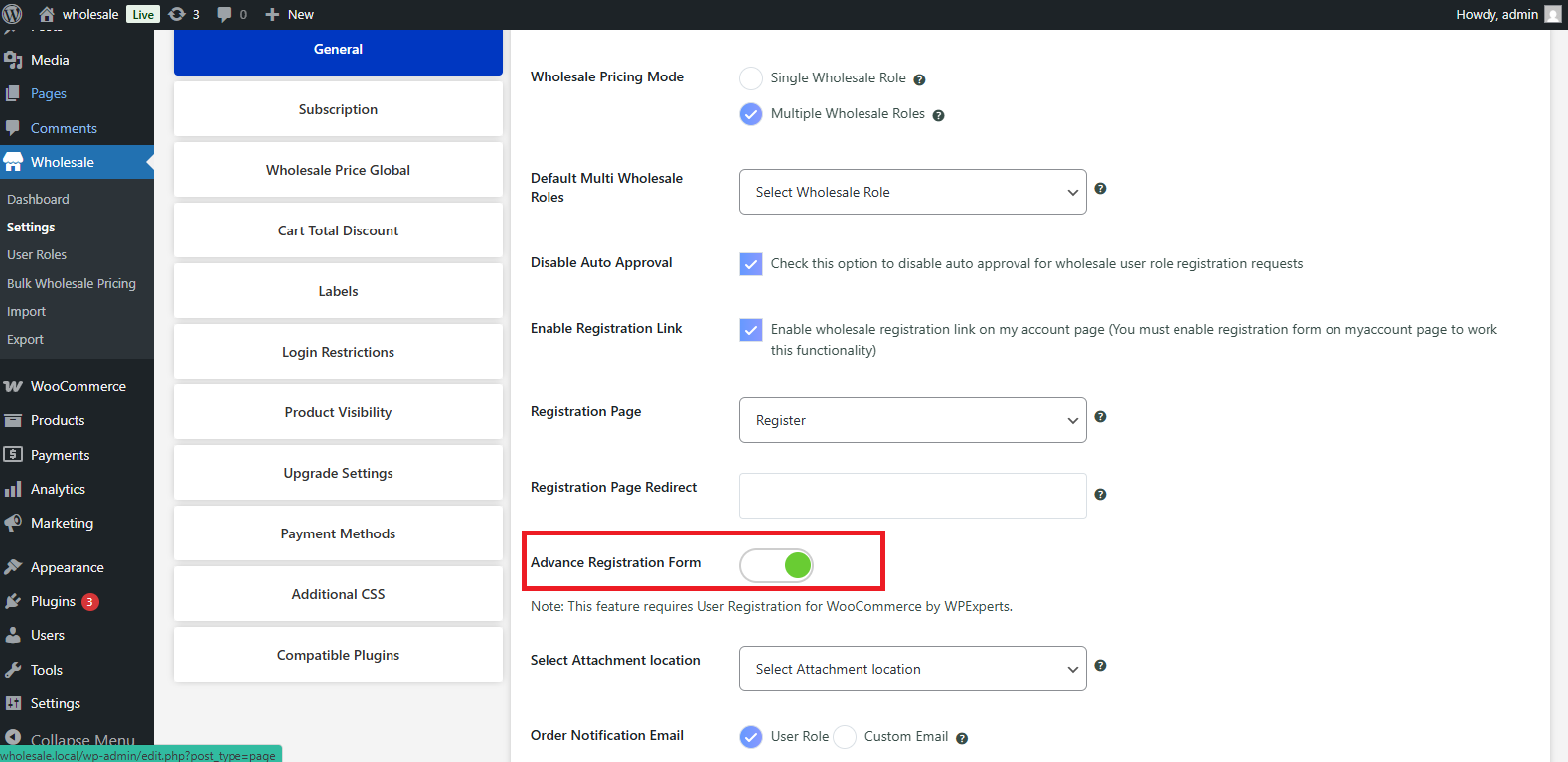Open the admin avatar icon

1553,14
